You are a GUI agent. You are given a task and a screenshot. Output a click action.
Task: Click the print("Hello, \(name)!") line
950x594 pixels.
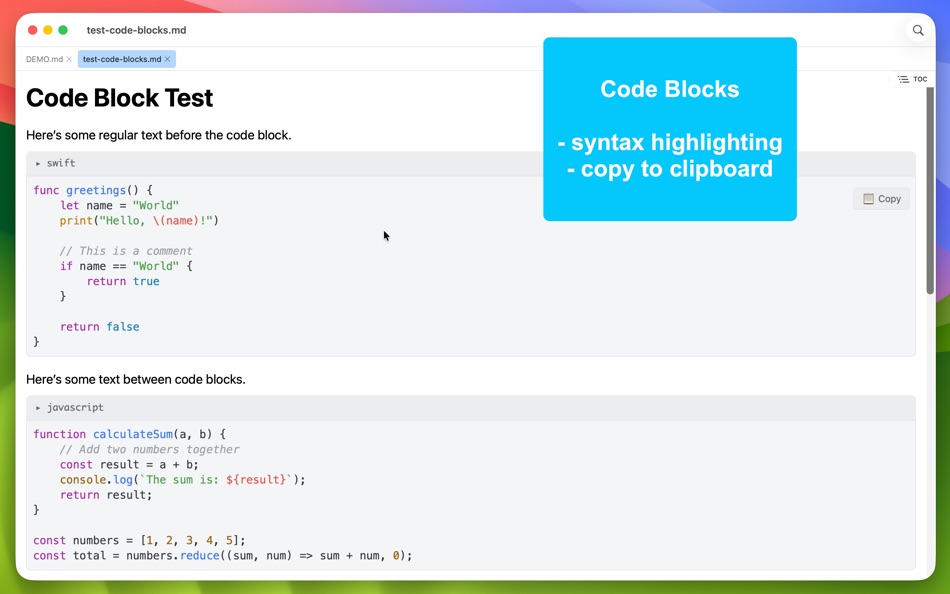(139, 221)
